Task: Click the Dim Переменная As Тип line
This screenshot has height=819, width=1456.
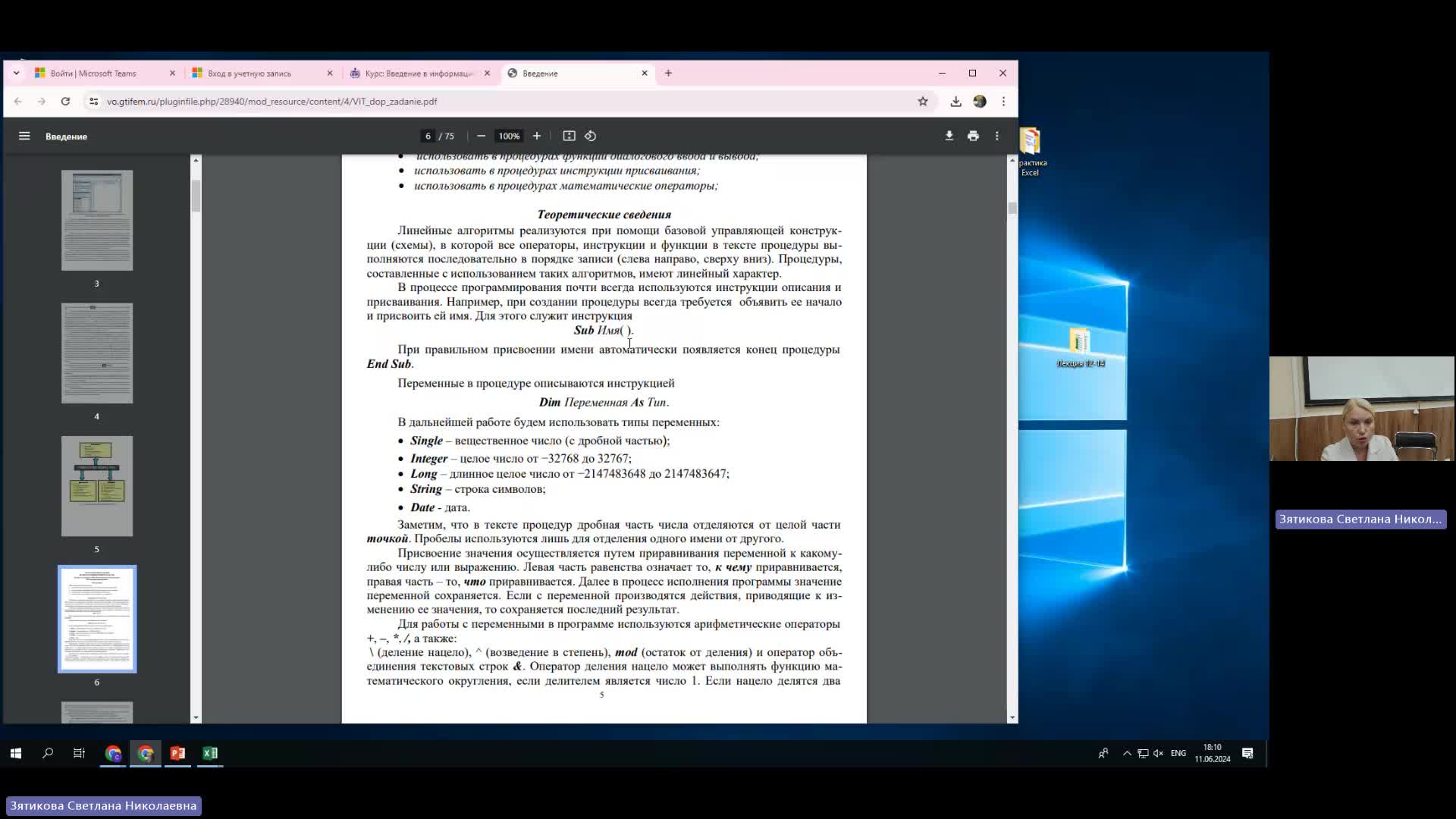Action: [604, 403]
